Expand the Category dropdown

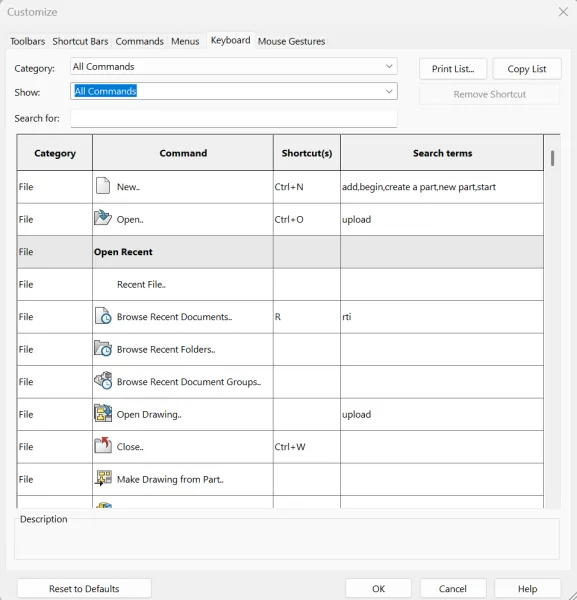[x=234, y=66]
